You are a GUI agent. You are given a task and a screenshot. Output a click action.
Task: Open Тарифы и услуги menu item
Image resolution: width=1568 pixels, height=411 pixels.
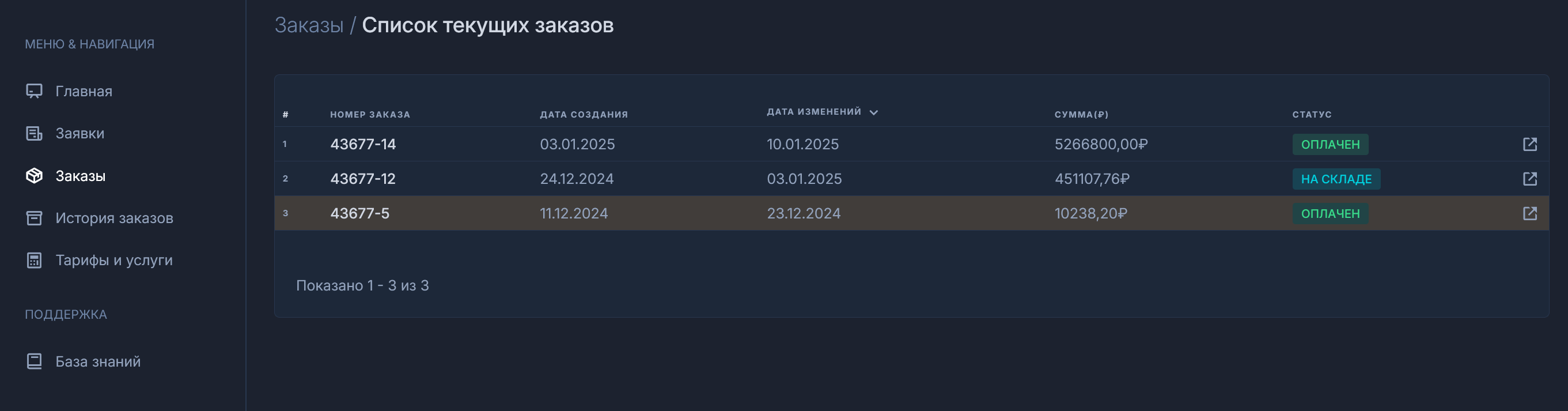tap(114, 261)
